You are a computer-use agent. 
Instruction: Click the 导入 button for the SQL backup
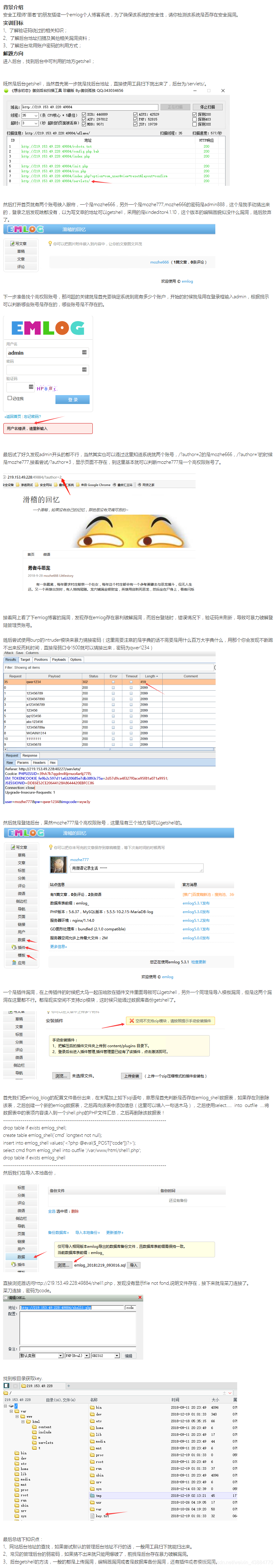134,1265
